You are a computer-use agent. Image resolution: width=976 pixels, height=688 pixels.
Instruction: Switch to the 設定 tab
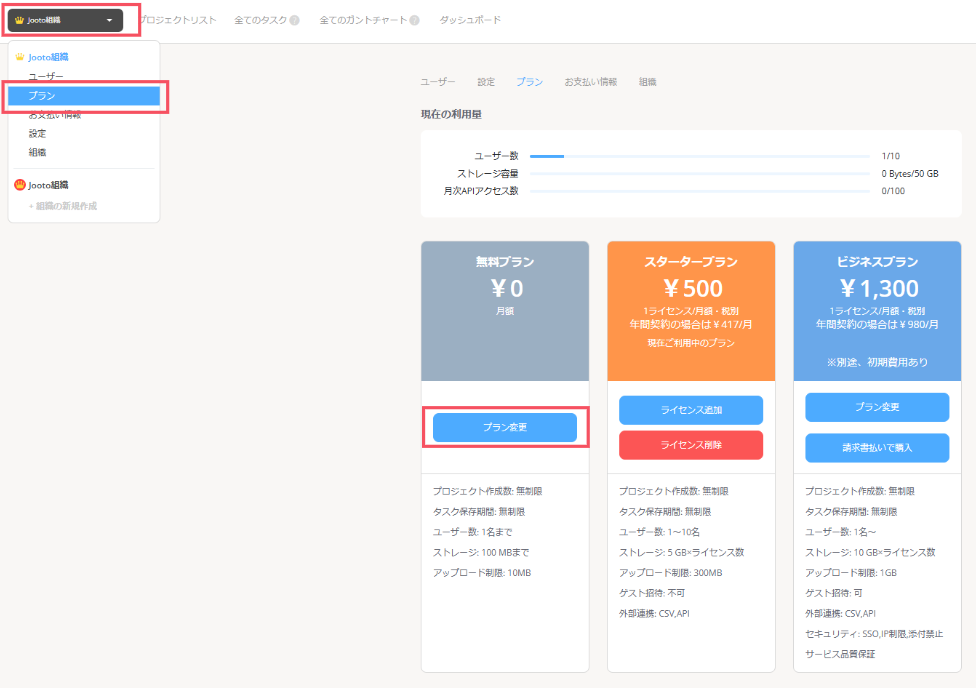click(486, 82)
